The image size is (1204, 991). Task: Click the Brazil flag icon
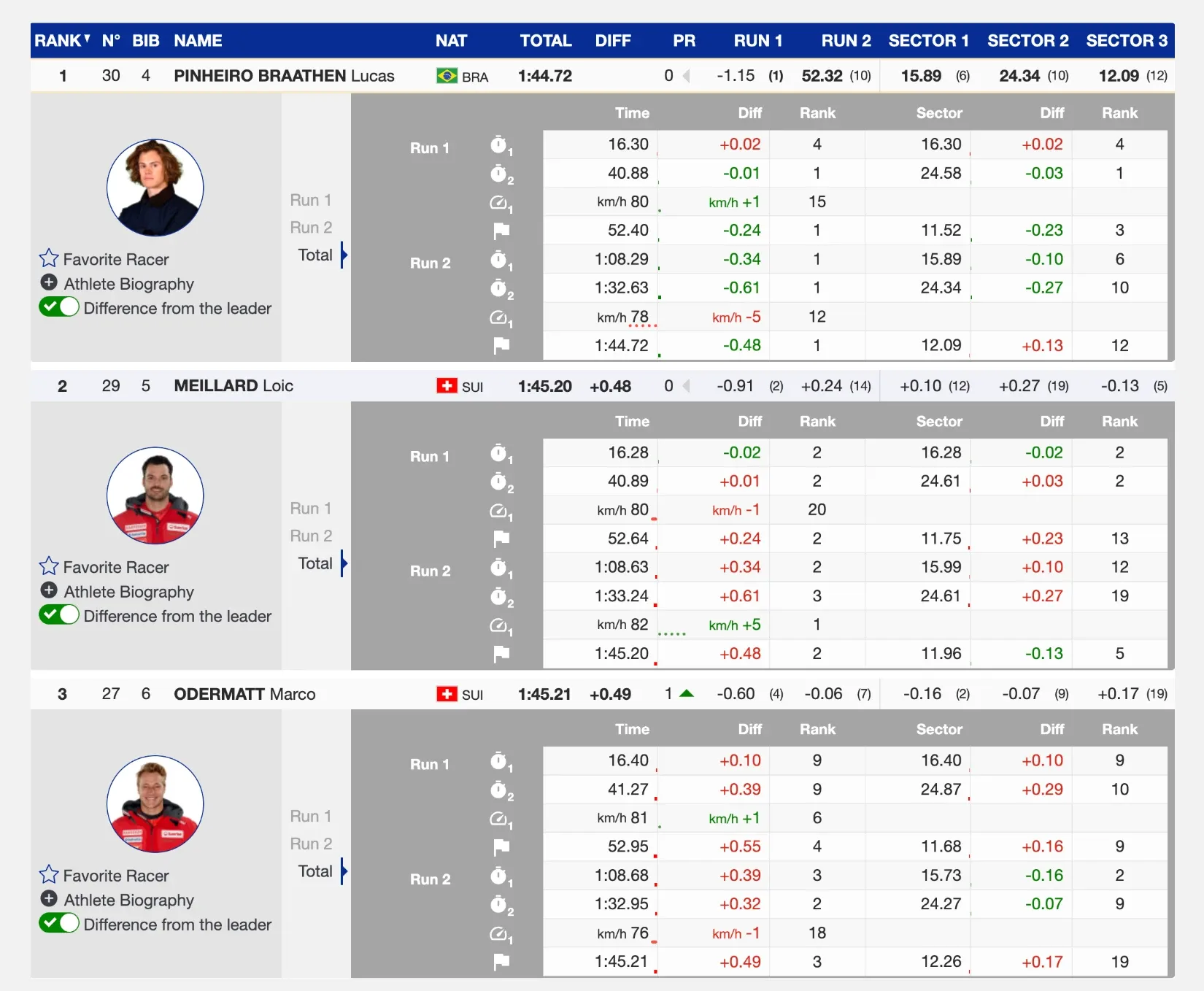(x=447, y=76)
